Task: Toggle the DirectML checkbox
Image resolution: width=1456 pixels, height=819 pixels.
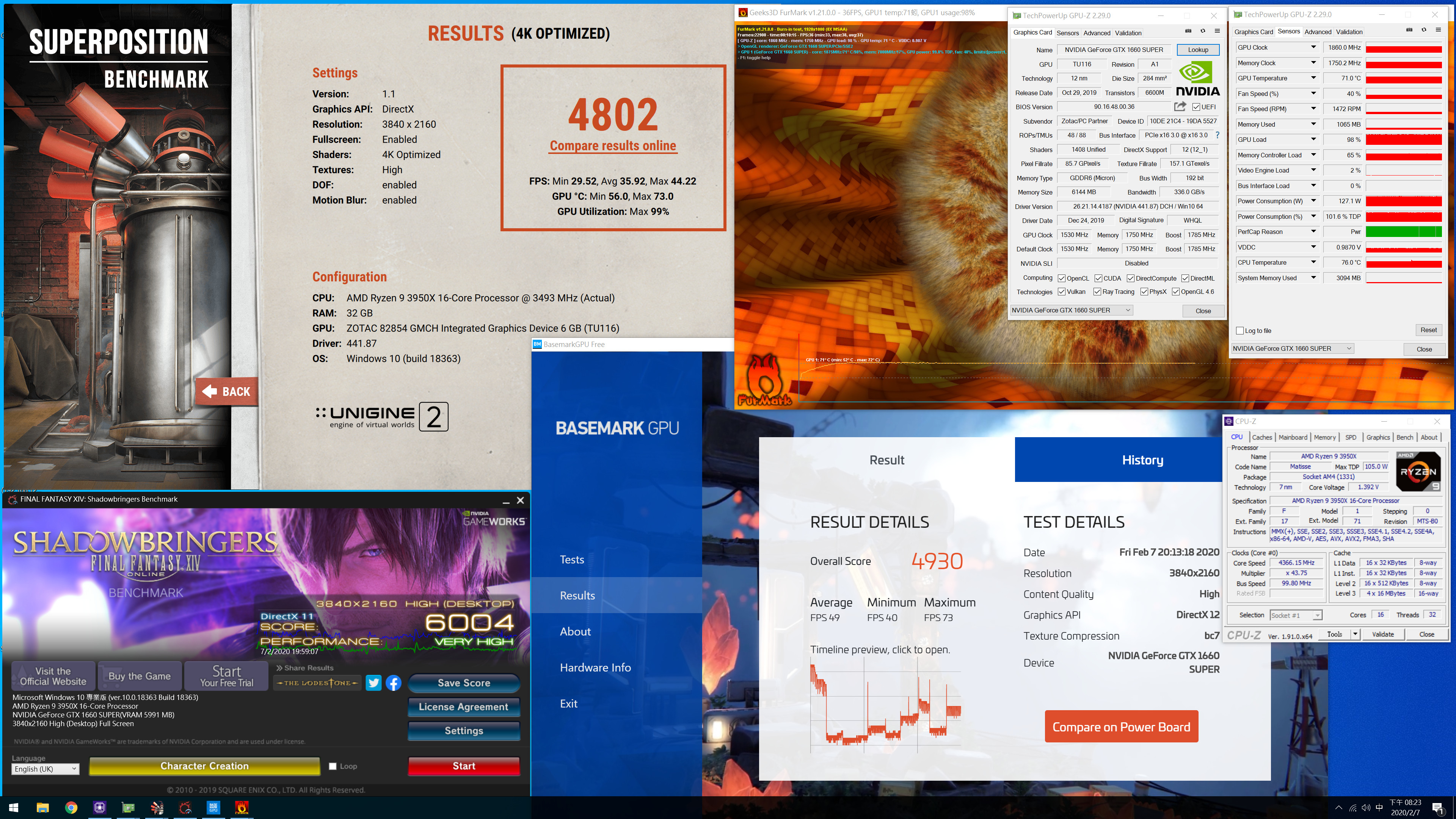Action: (x=1185, y=278)
